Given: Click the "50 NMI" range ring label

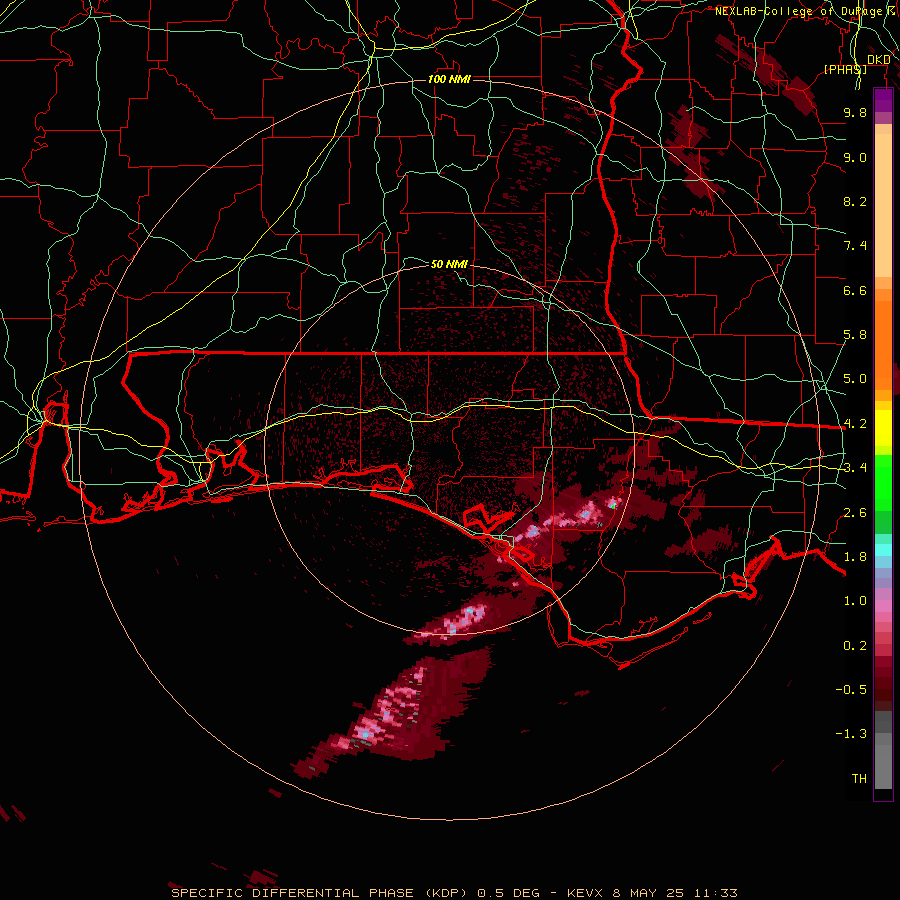Looking at the screenshot, I should (449, 264).
